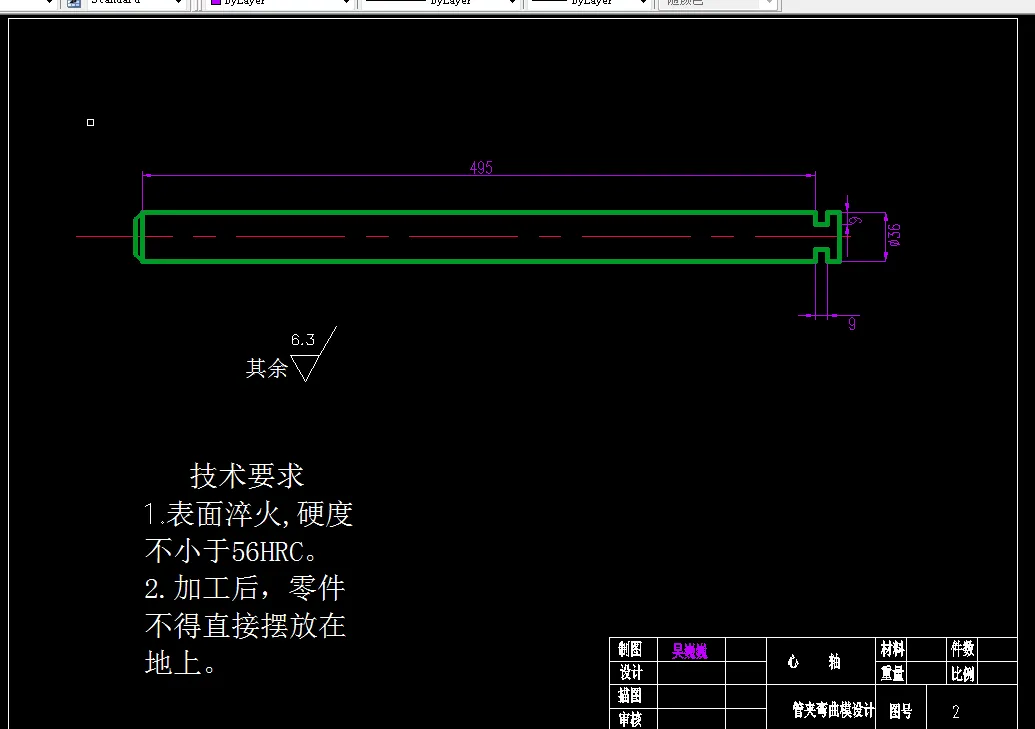1035x729 pixels.
Task: Select the 495 length dimension text
Action: pos(481,168)
